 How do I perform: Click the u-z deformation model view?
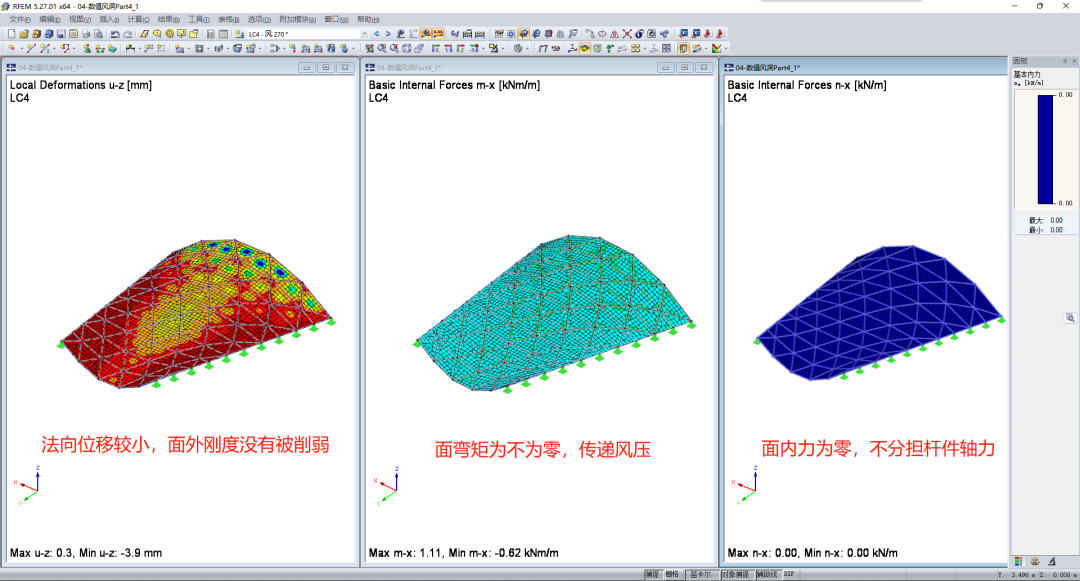196,313
